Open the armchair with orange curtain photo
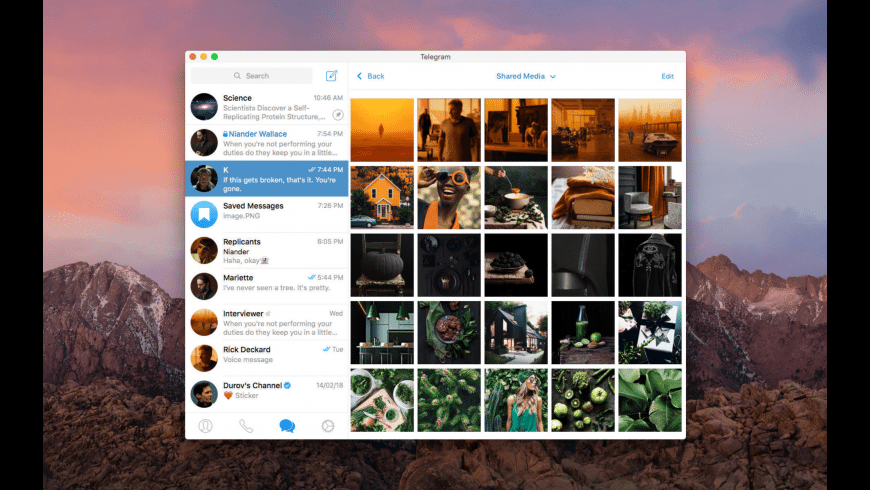Screen dimensions: 870x490 point(650,198)
